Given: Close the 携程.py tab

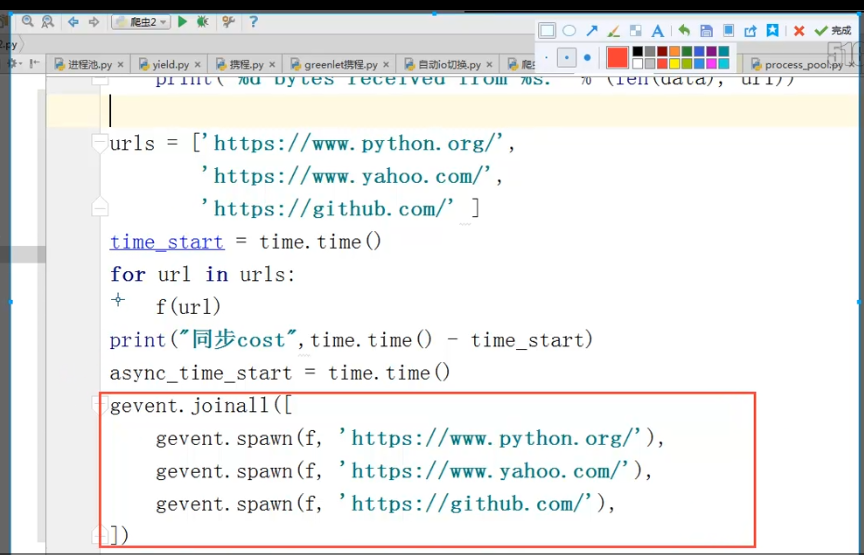Looking at the screenshot, I should pos(272,64).
